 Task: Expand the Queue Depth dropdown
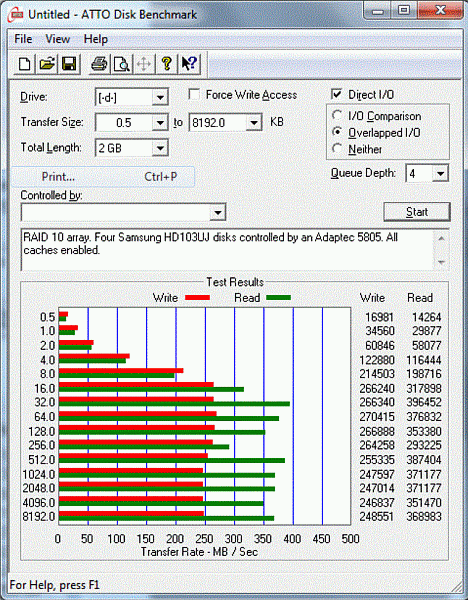click(440, 174)
